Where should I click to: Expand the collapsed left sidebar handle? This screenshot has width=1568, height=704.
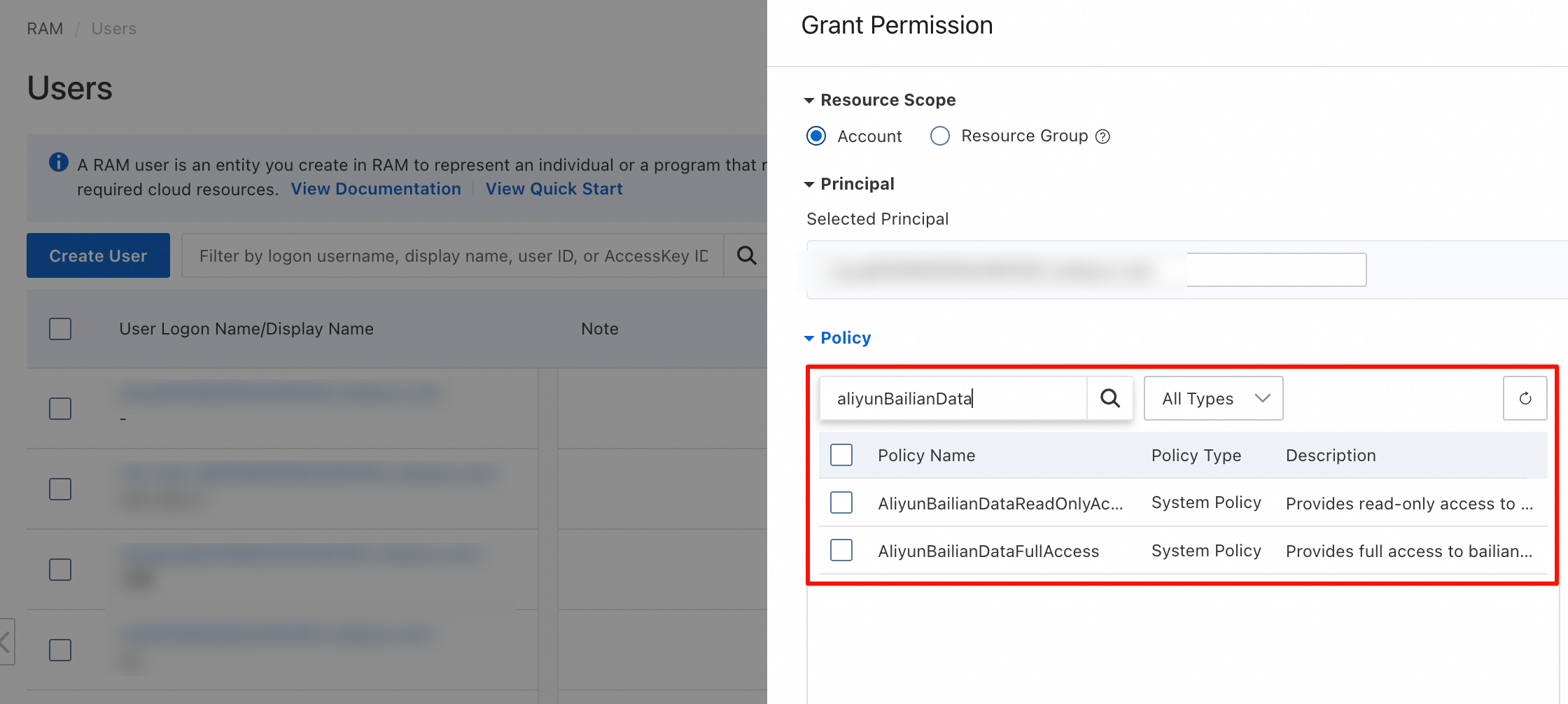click(6, 641)
